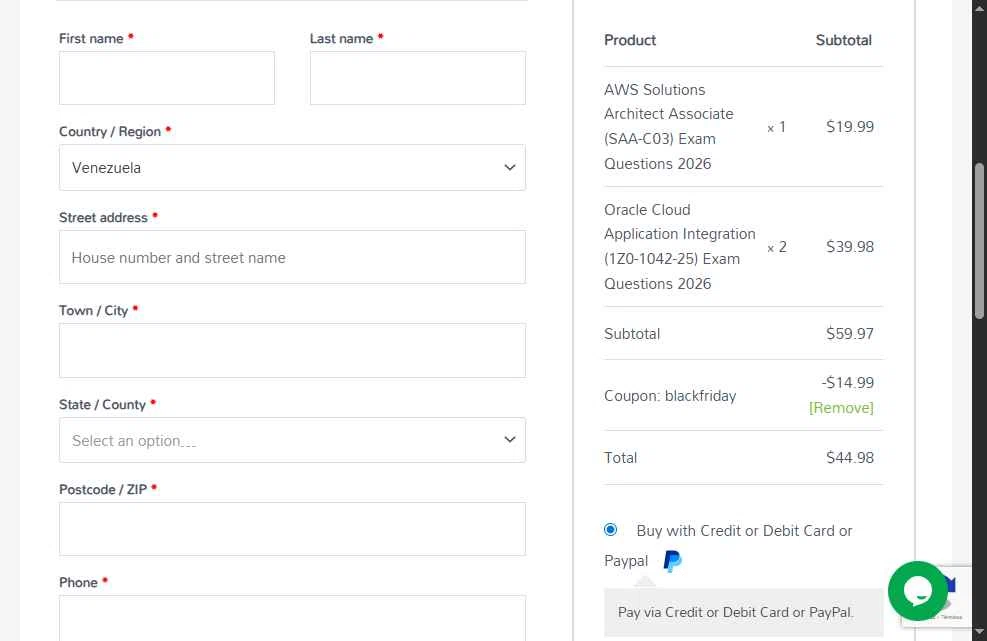Click the Postcode / ZIP field
This screenshot has width=987, height=641.
point(292,529)
